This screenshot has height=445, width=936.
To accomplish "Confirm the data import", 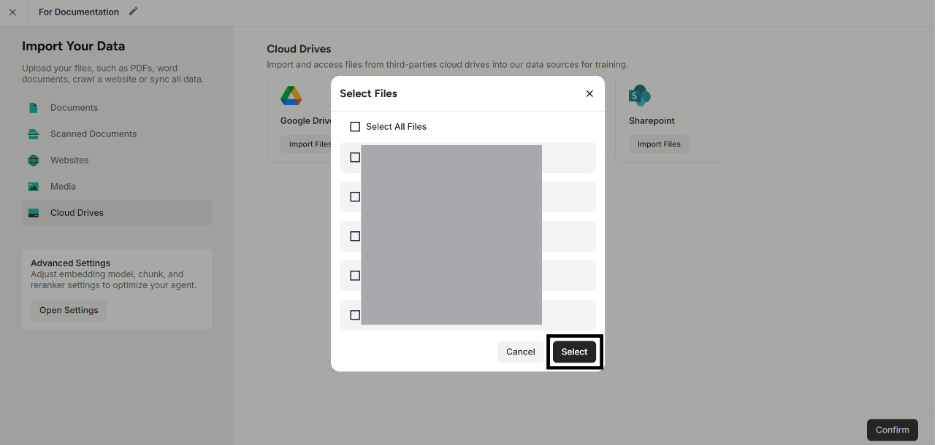I will pos(892,429).
